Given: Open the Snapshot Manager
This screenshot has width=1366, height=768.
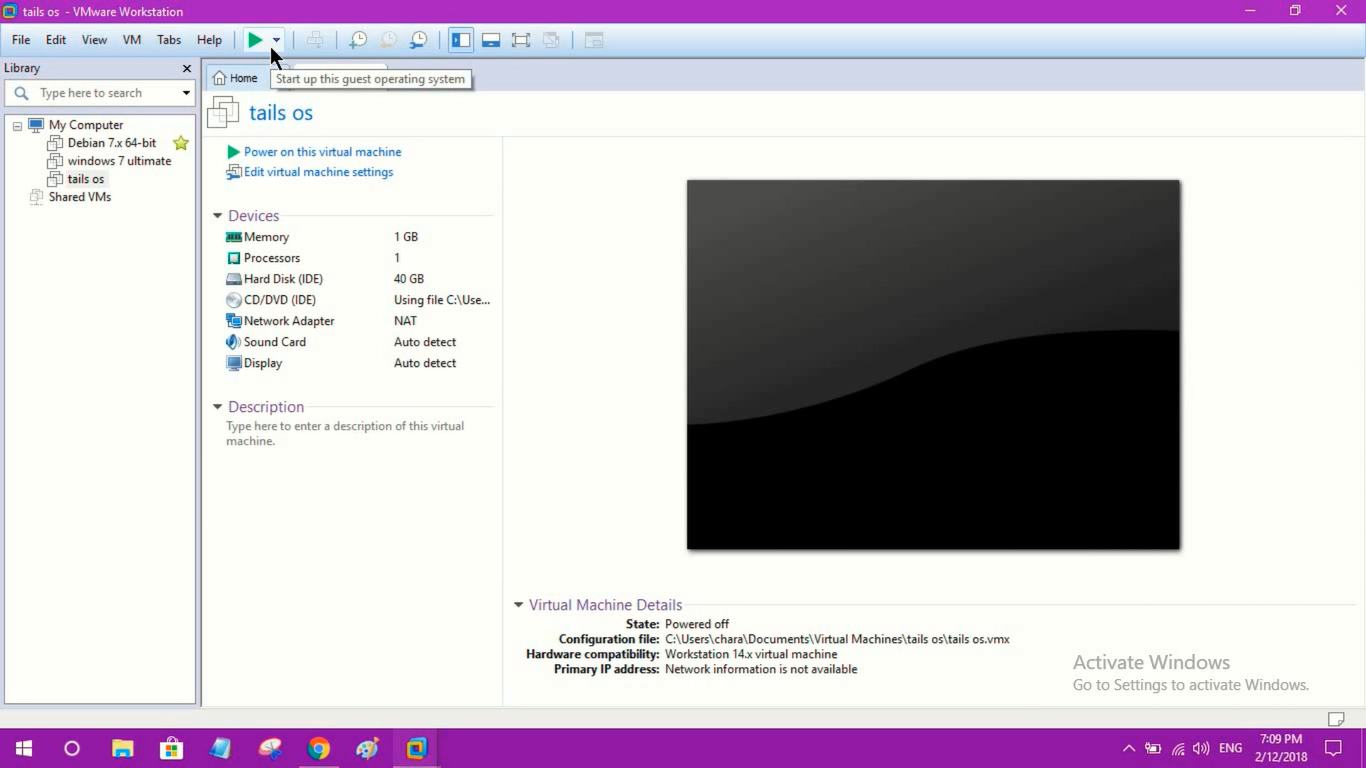Looking at the screenshot, I should (x=418, y=39).
